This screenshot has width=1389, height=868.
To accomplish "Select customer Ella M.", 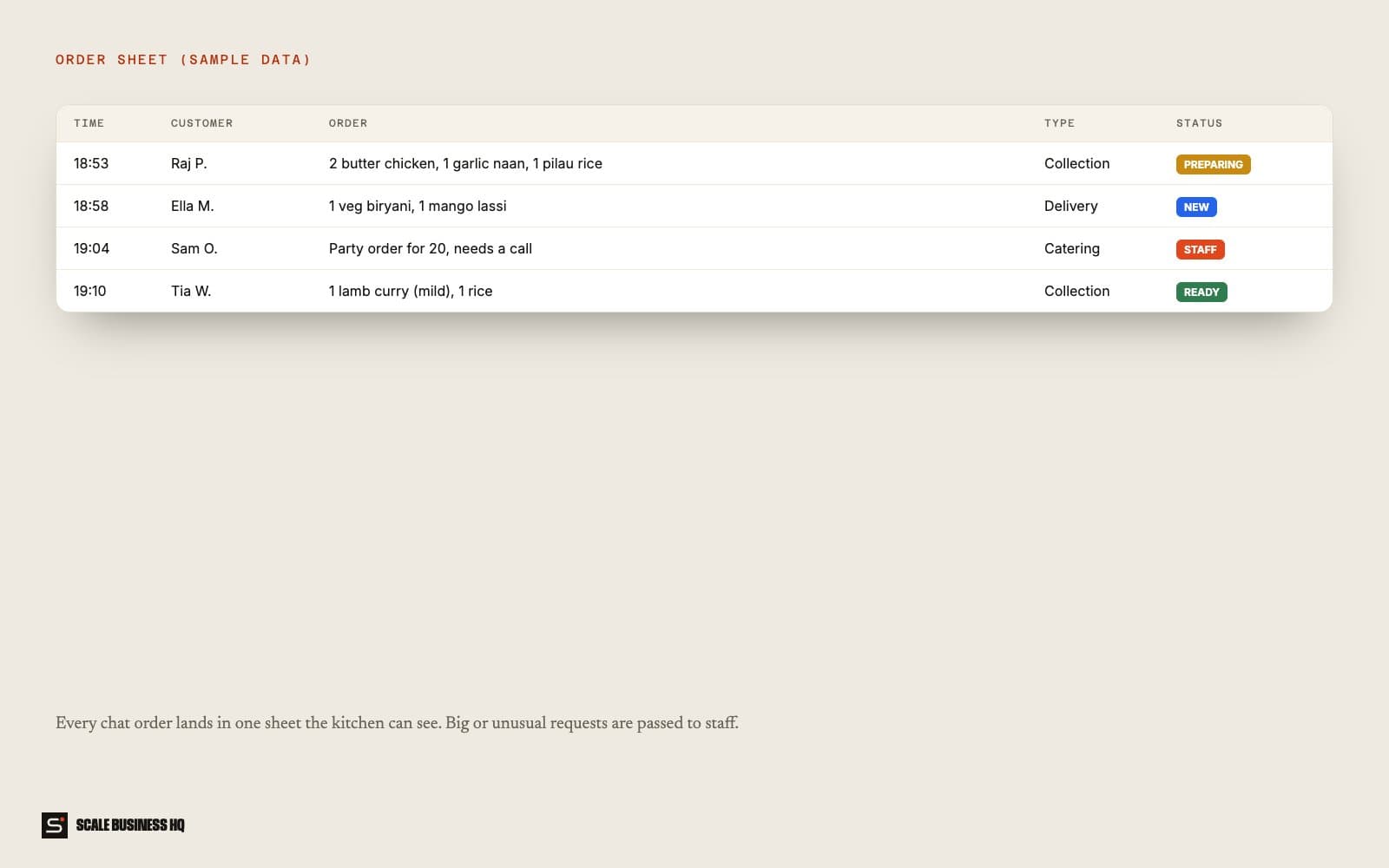I will pyautogui.click(x=192, y=206).
